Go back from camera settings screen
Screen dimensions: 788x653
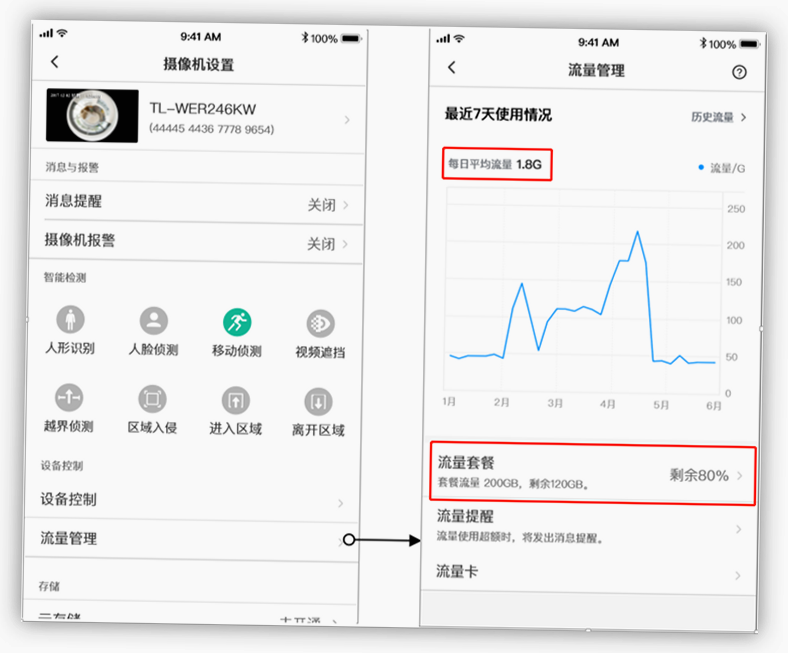tap(55, 62)
